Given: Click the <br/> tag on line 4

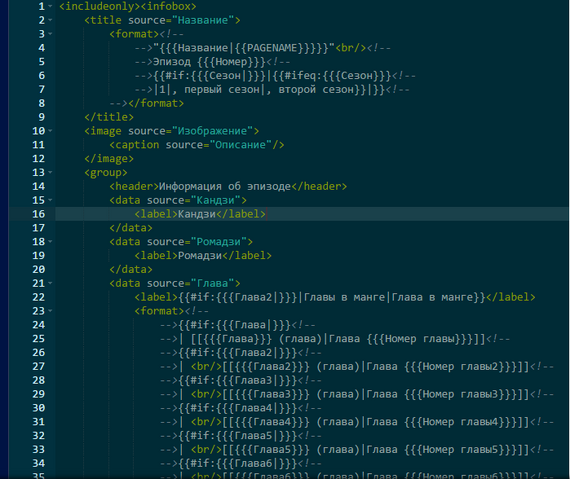Looking at the screenshot, I should pos(350,48).
